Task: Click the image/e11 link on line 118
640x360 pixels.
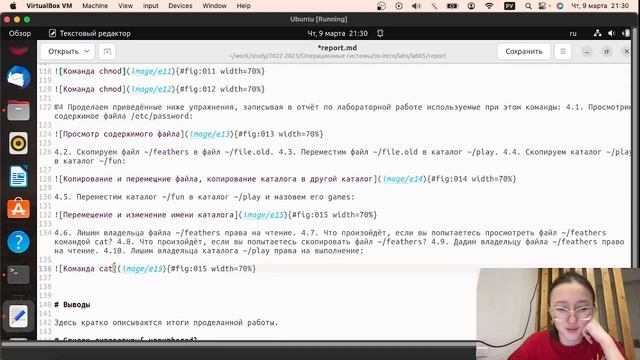Action: [151, 71]
